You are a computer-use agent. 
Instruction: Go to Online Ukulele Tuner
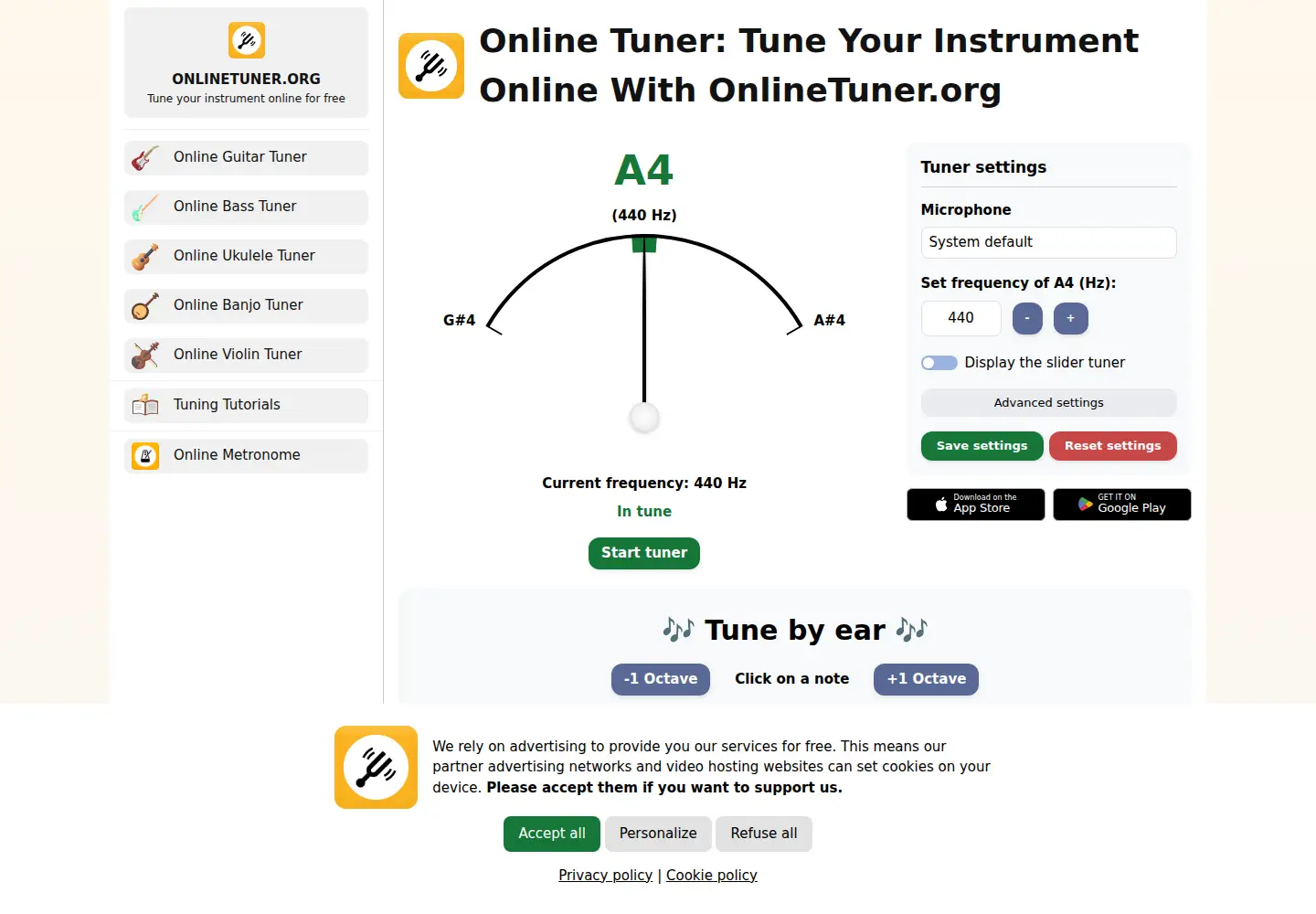coord(247,257)
